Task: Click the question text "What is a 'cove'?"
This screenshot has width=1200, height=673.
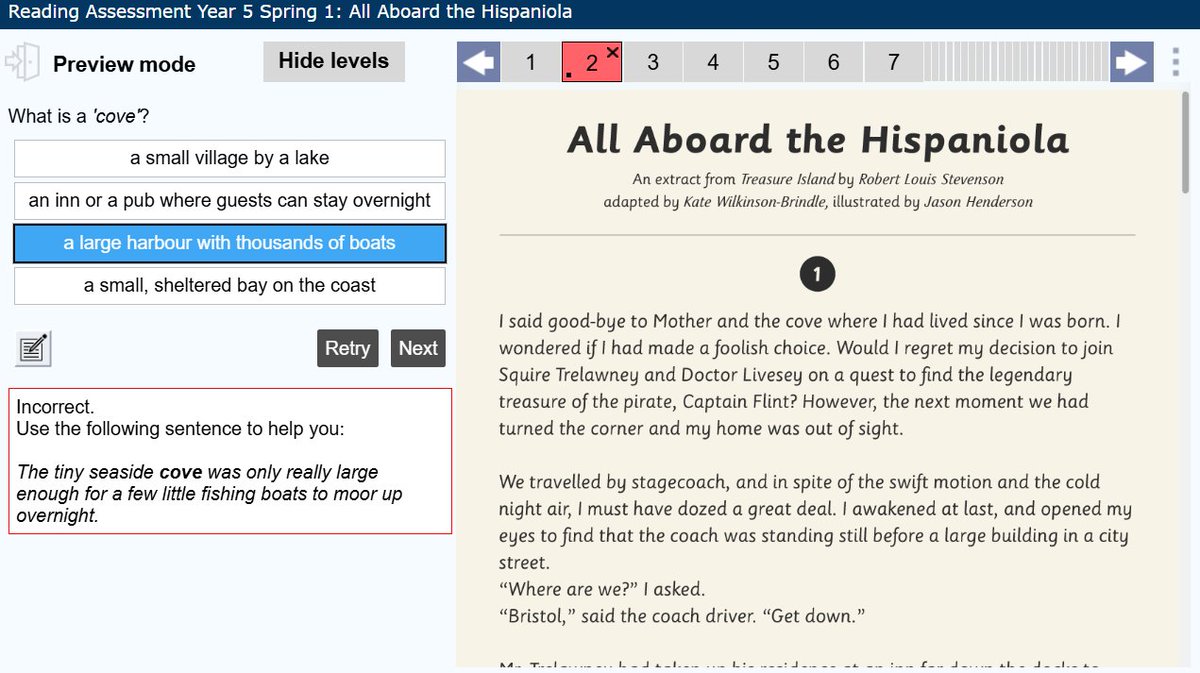Action: point(79,116)
